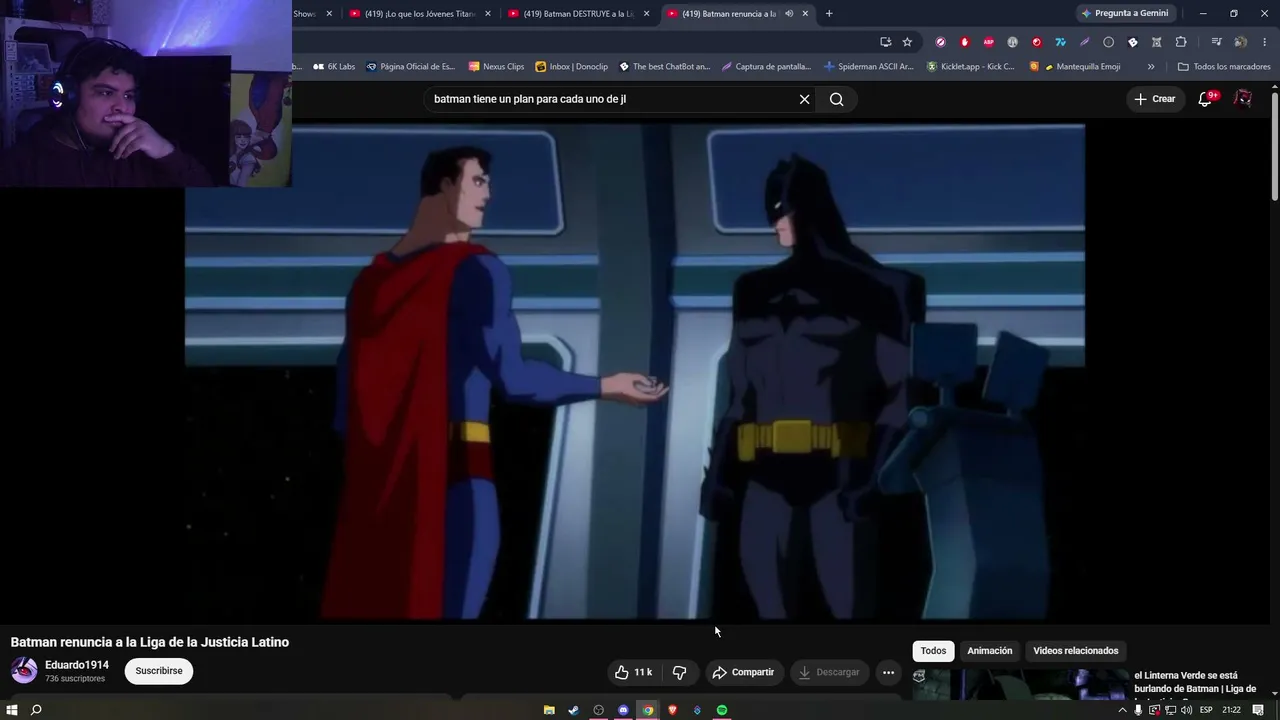Open the three-dot more actions menu under video
The height and width of the screenshot is (720, 1280).
888,672
